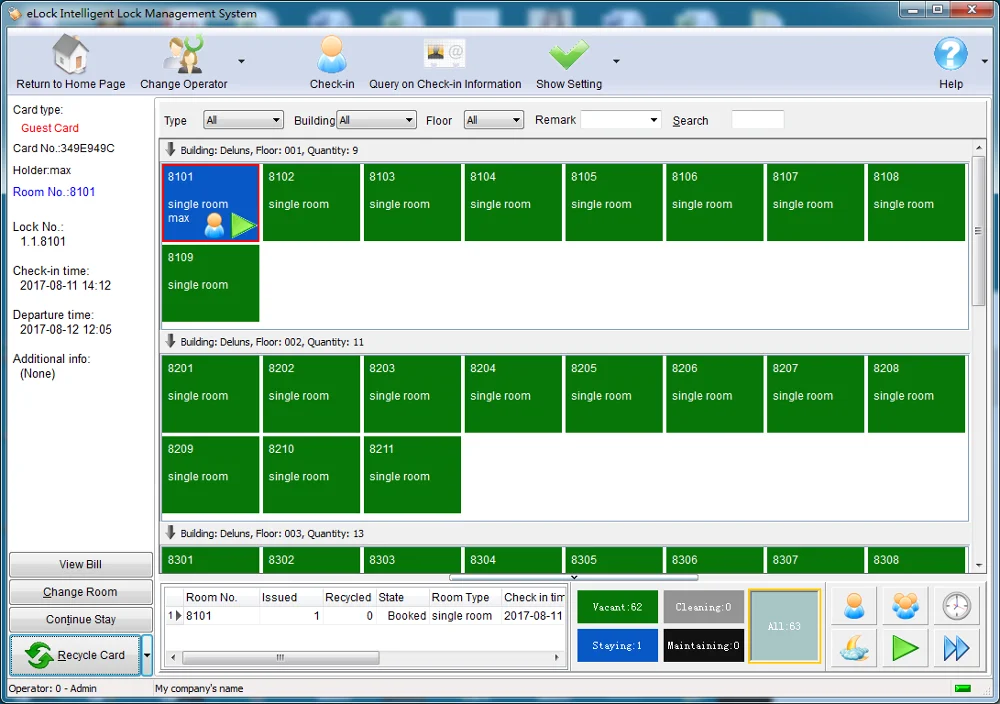This screenshot has height=704, width=1000.
Task: Collapse the Floor 002 section arrow
Action: click(x=170, y=341)
